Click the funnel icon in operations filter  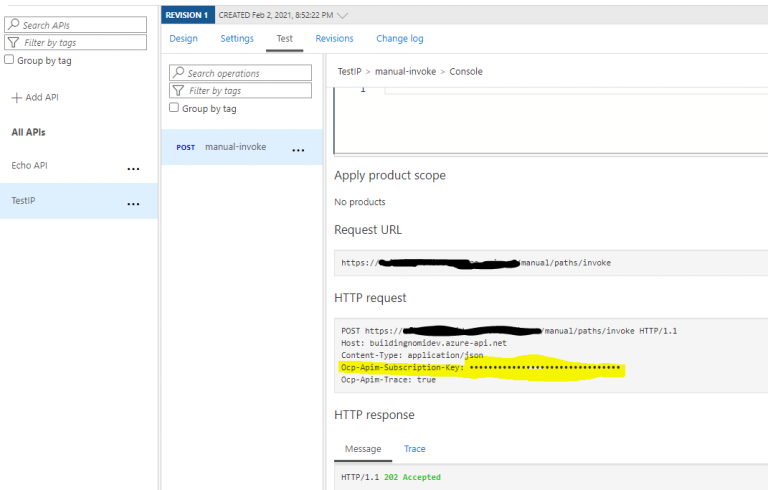click(x=178, y=91)
